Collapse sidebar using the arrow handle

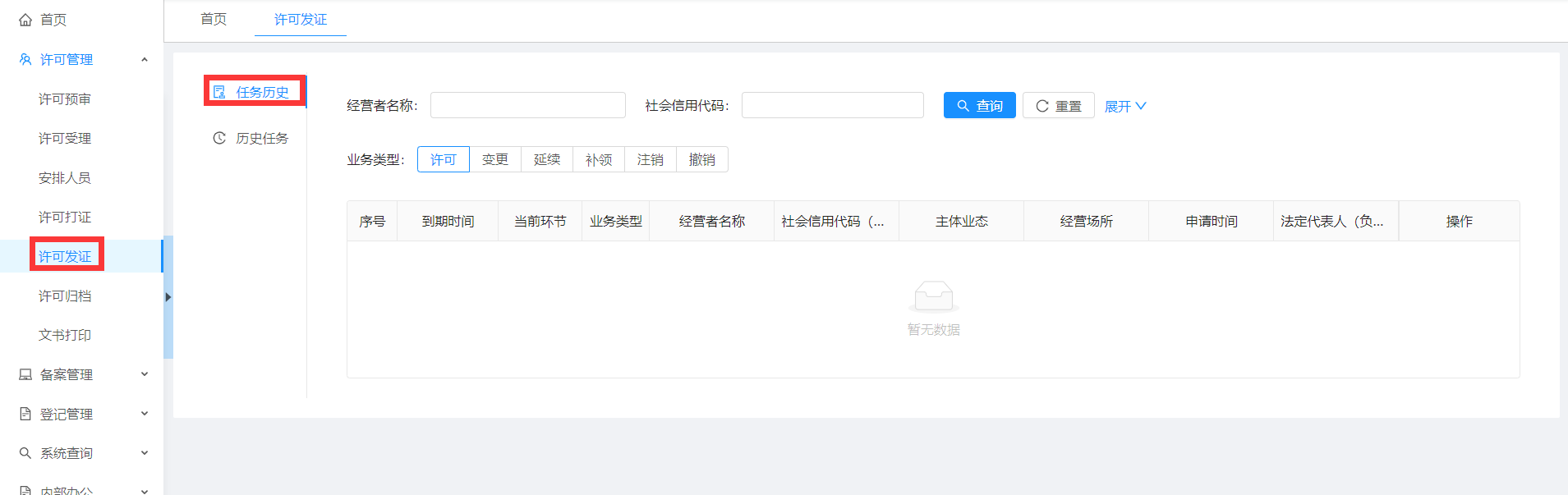tap(168, 297)
